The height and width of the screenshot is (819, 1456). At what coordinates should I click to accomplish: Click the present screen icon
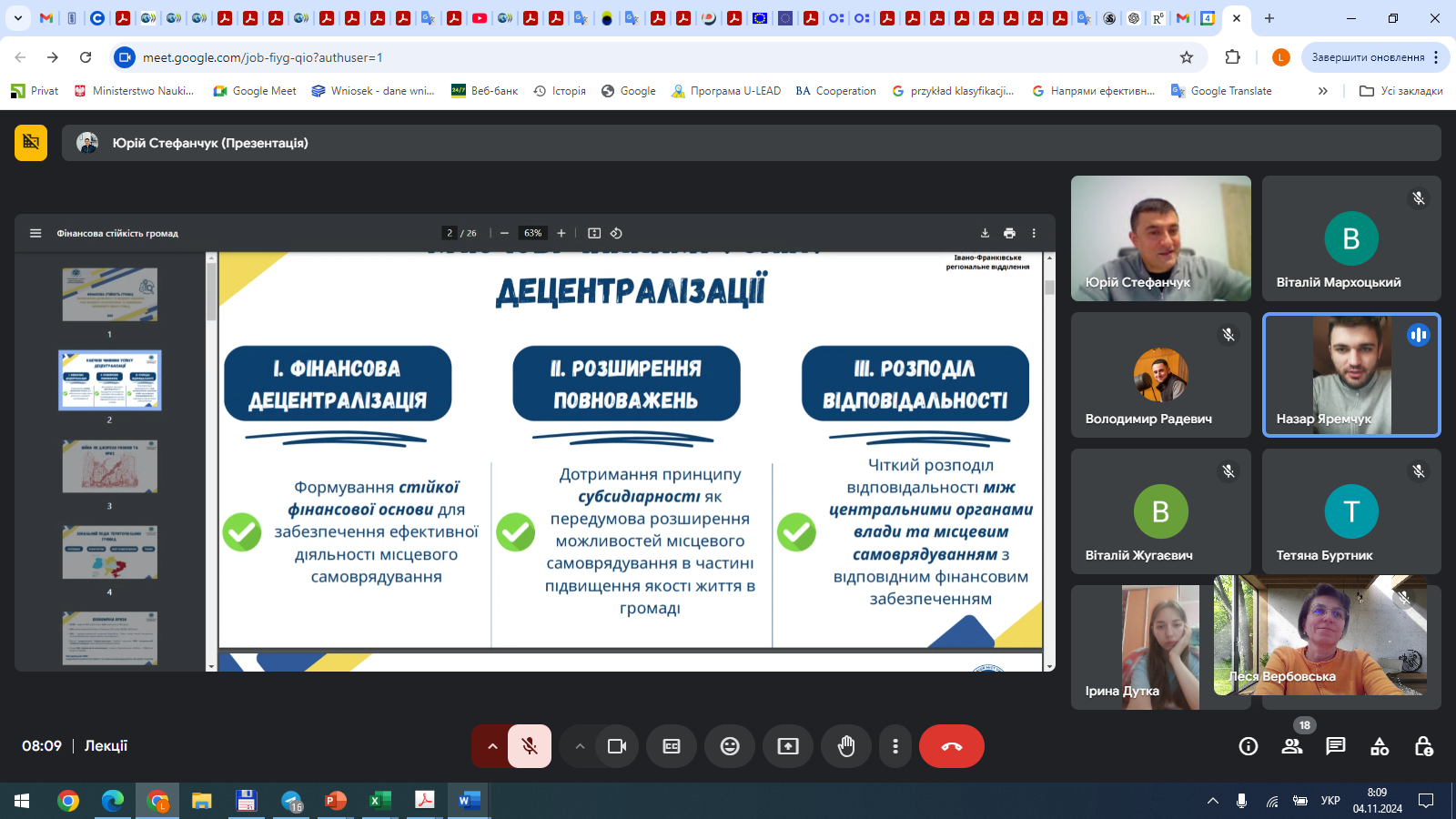coord(788,746)
